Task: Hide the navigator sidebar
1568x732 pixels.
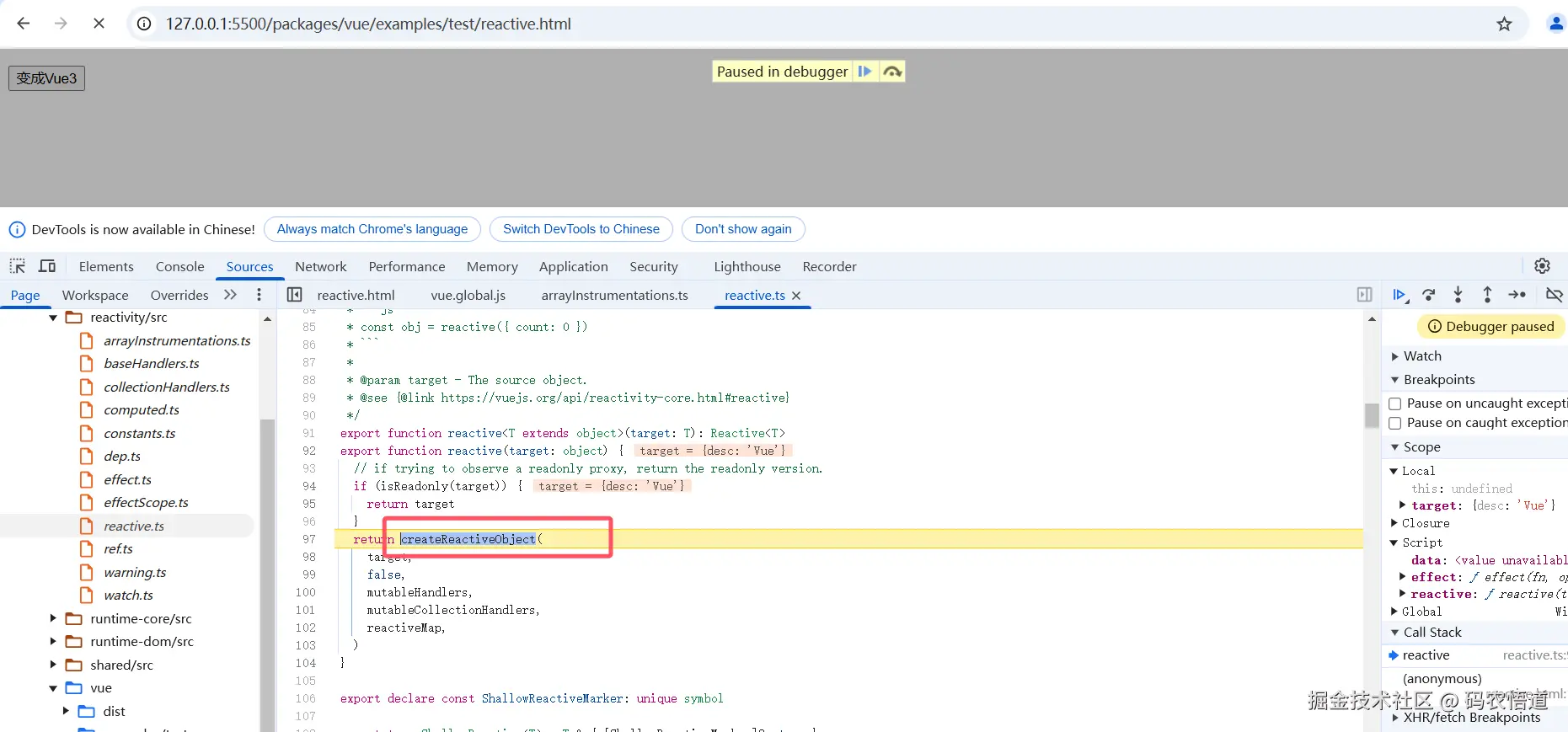Action: coord(294,295)
